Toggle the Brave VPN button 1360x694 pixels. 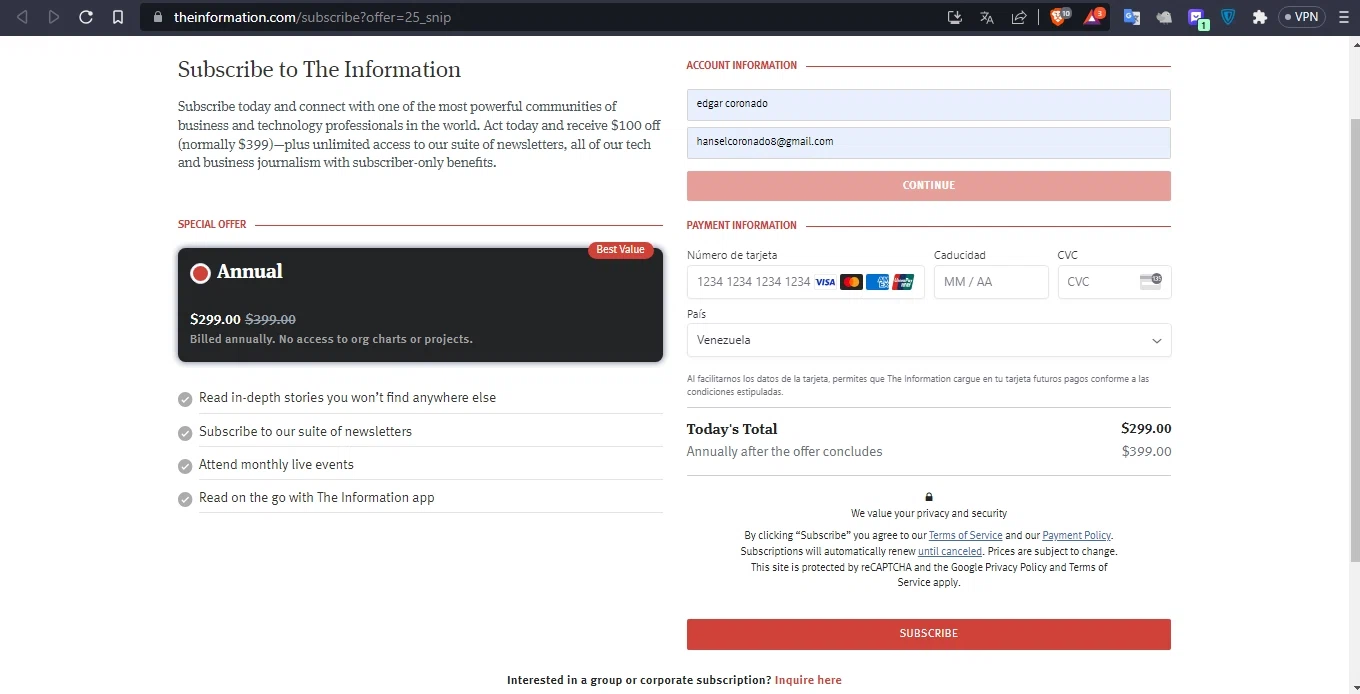point(1302,17)
